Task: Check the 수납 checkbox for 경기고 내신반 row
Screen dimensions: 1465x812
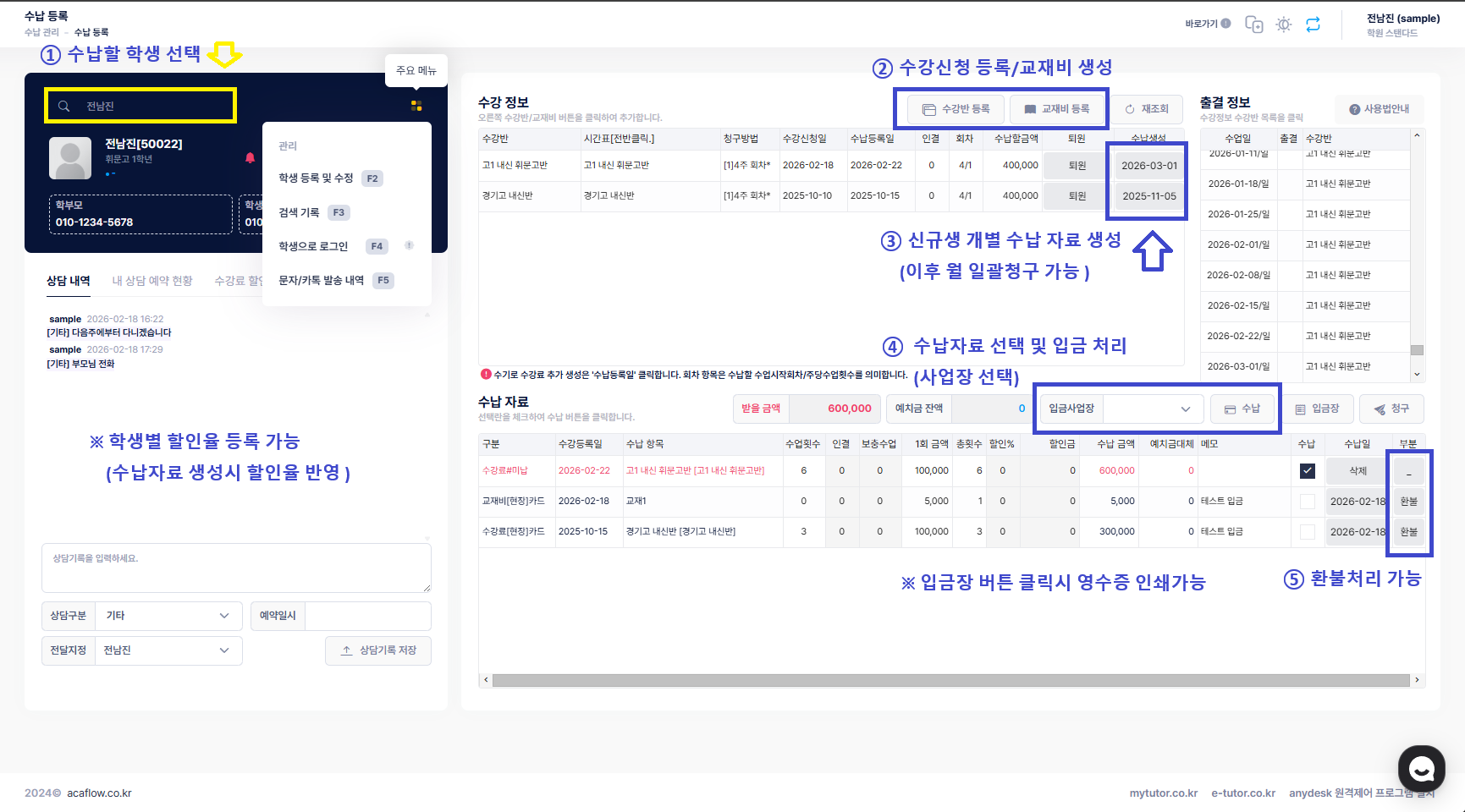Action: pos(1308,532)
